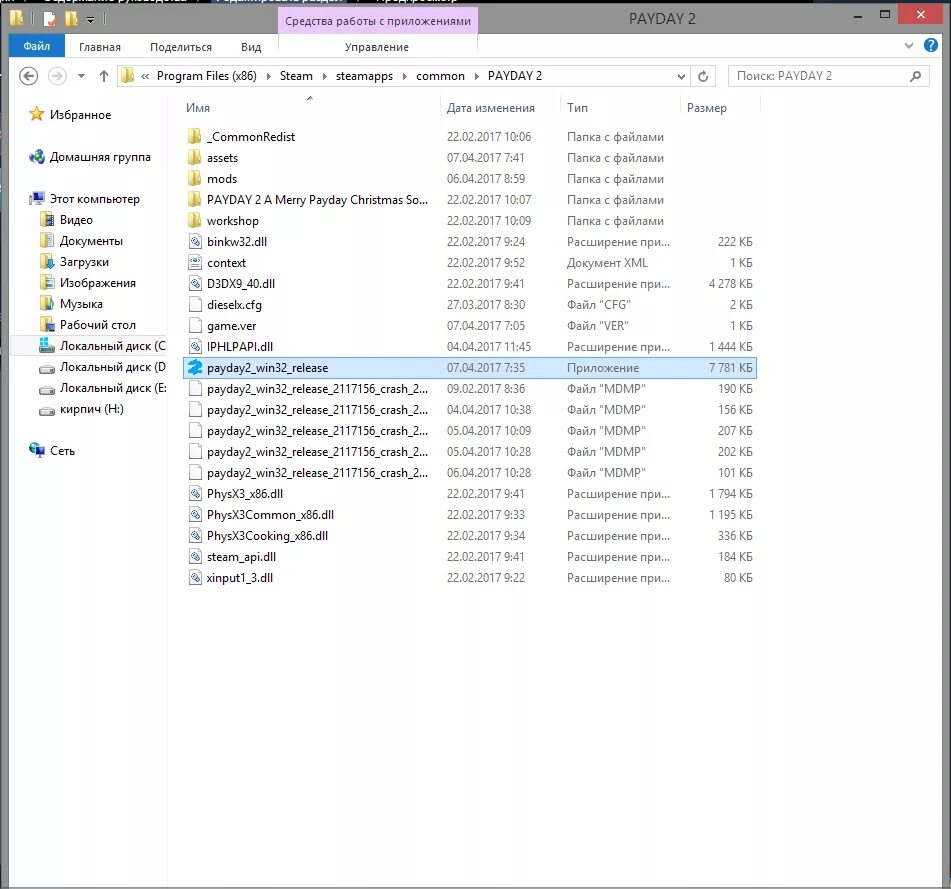Select binkw32.dll file icon
The image size is (951, 889).
pos(195,241)
